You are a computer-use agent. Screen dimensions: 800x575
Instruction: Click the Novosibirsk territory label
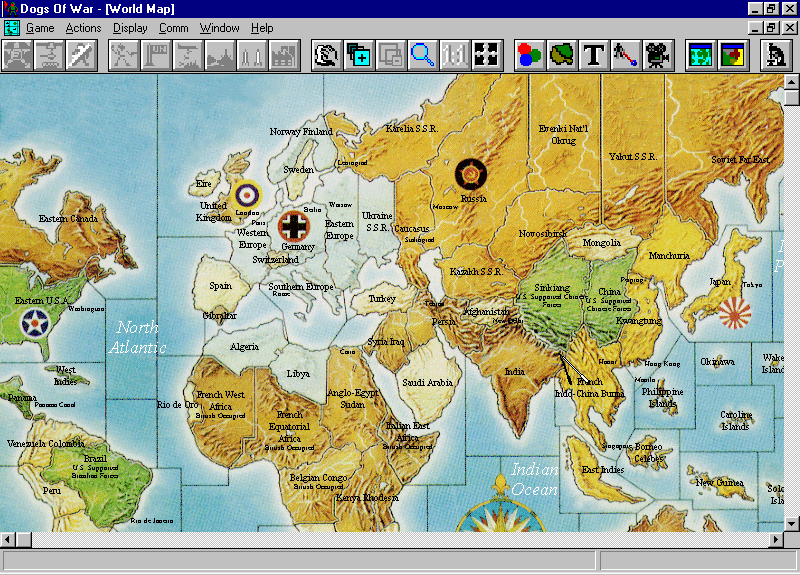(x=542, y=234)
